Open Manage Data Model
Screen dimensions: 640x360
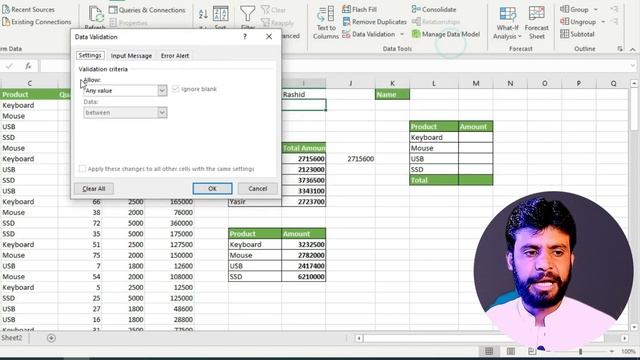pyautogui.click(x=446, y=34)
